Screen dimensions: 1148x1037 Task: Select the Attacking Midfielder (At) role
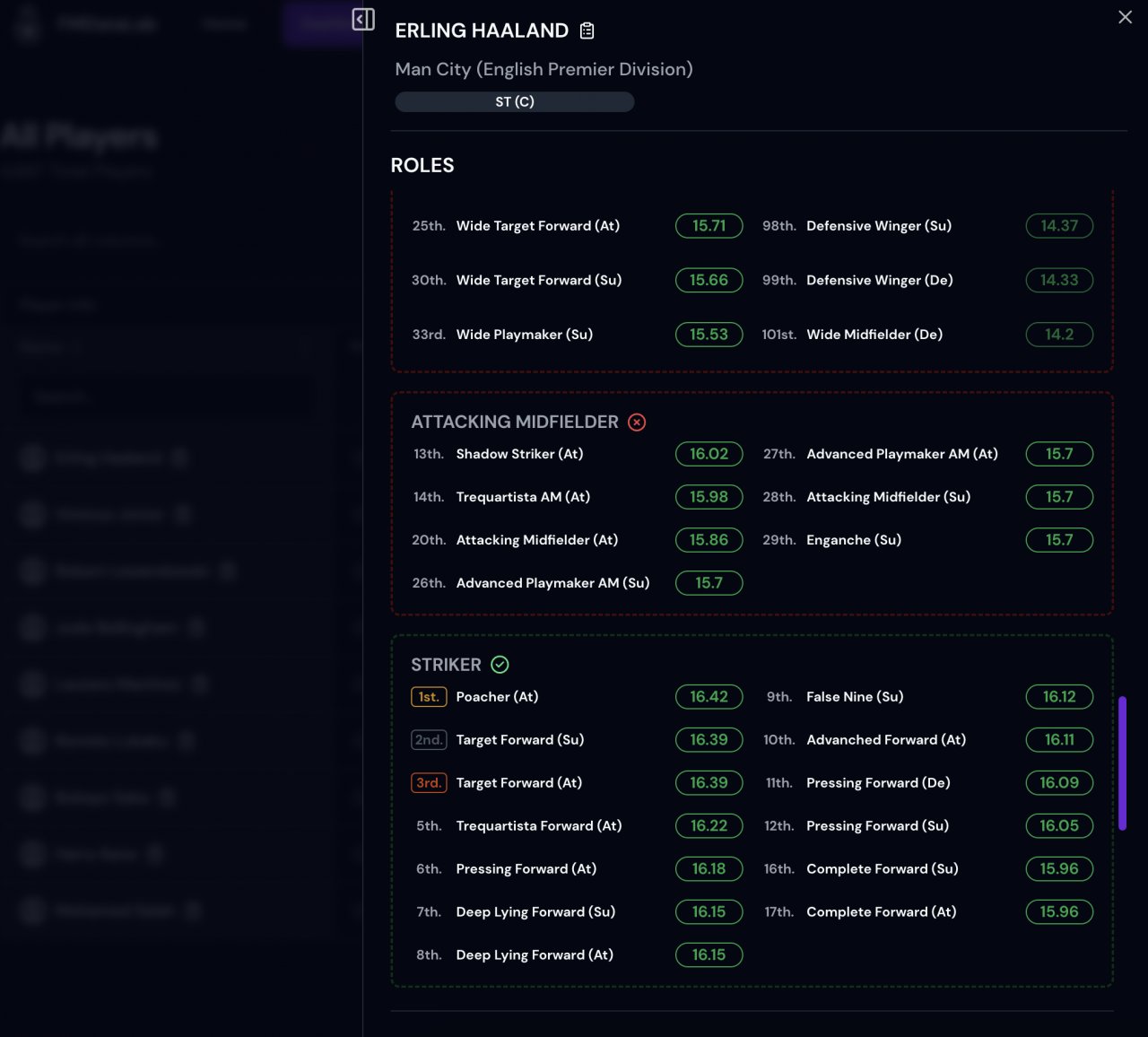537,540
